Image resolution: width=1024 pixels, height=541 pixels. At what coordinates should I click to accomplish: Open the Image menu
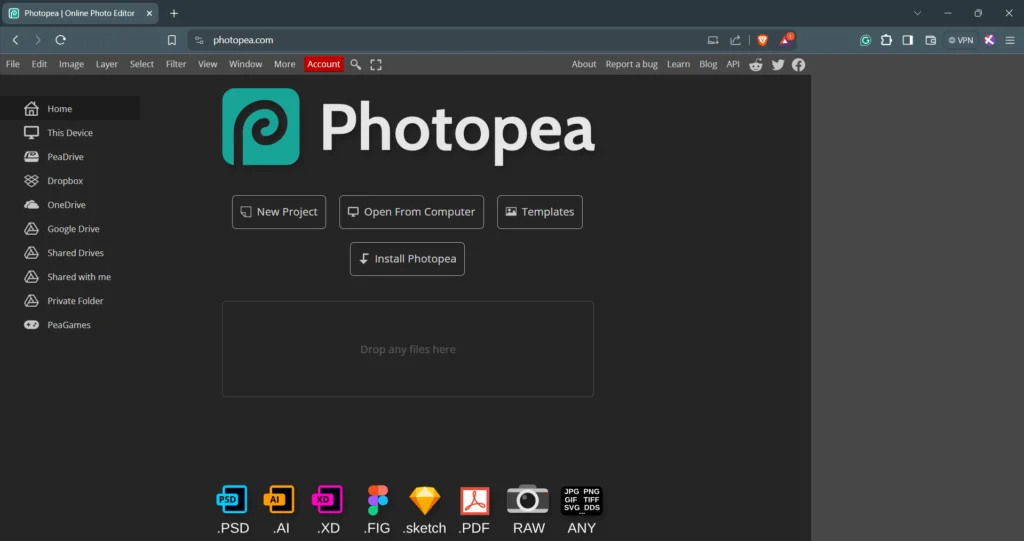71,64
